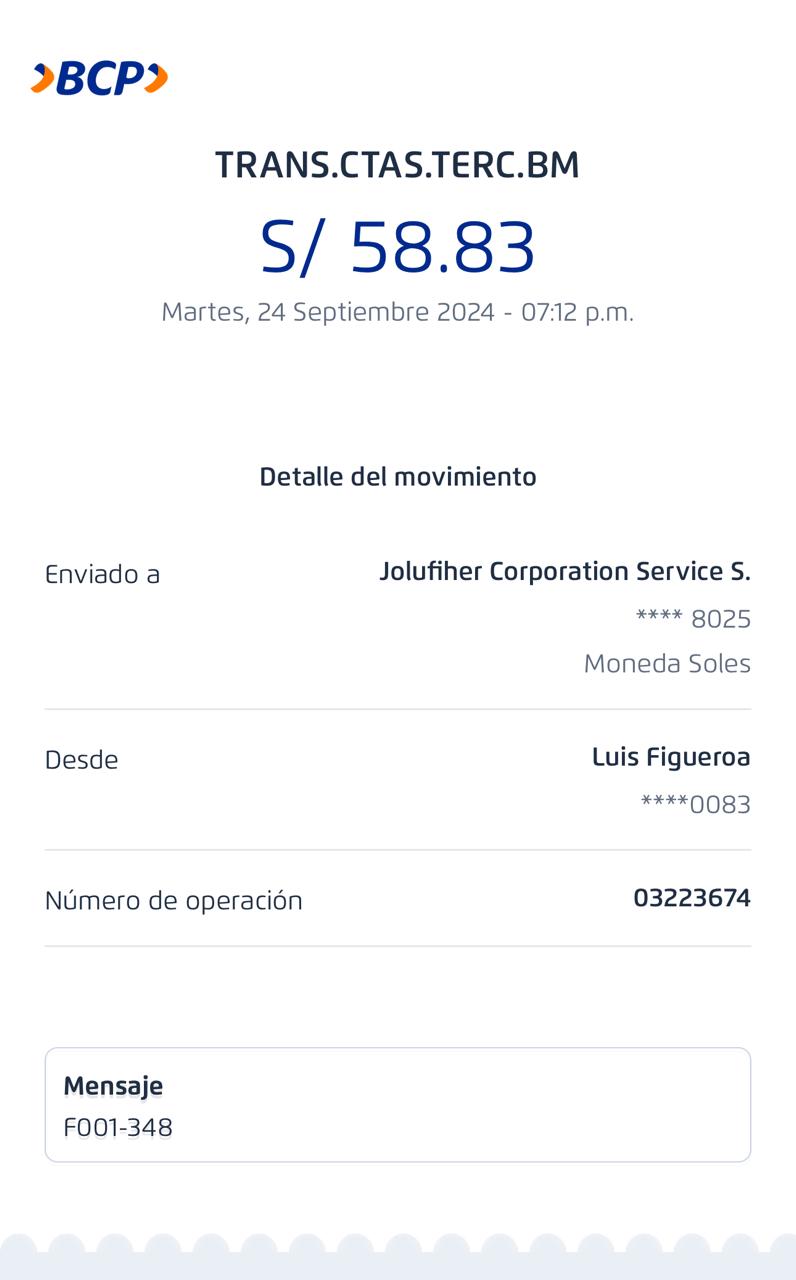
Task: Select operation number 03223674
Action: point(691,898)
